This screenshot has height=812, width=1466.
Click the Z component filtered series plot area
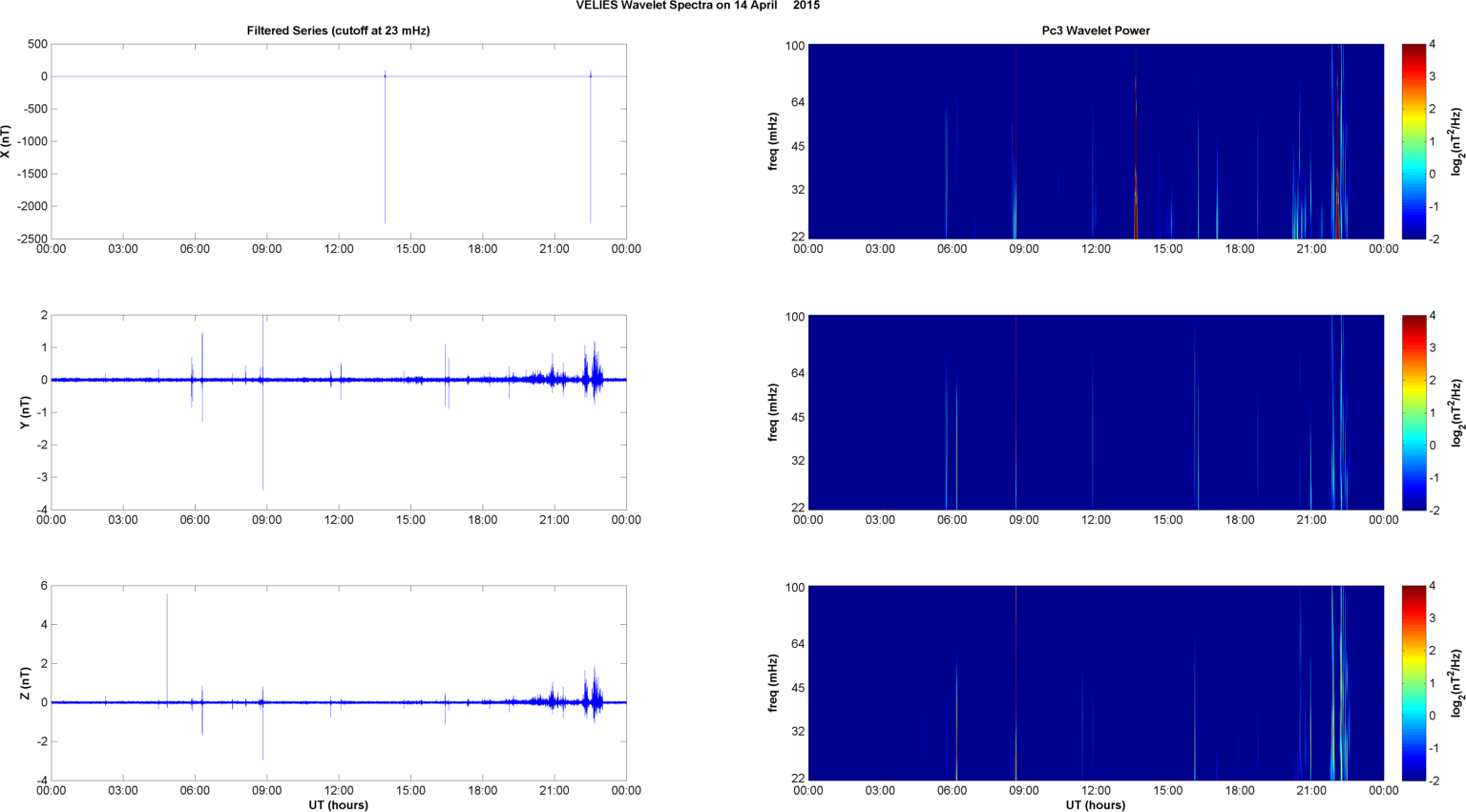[x=339, y=683]
